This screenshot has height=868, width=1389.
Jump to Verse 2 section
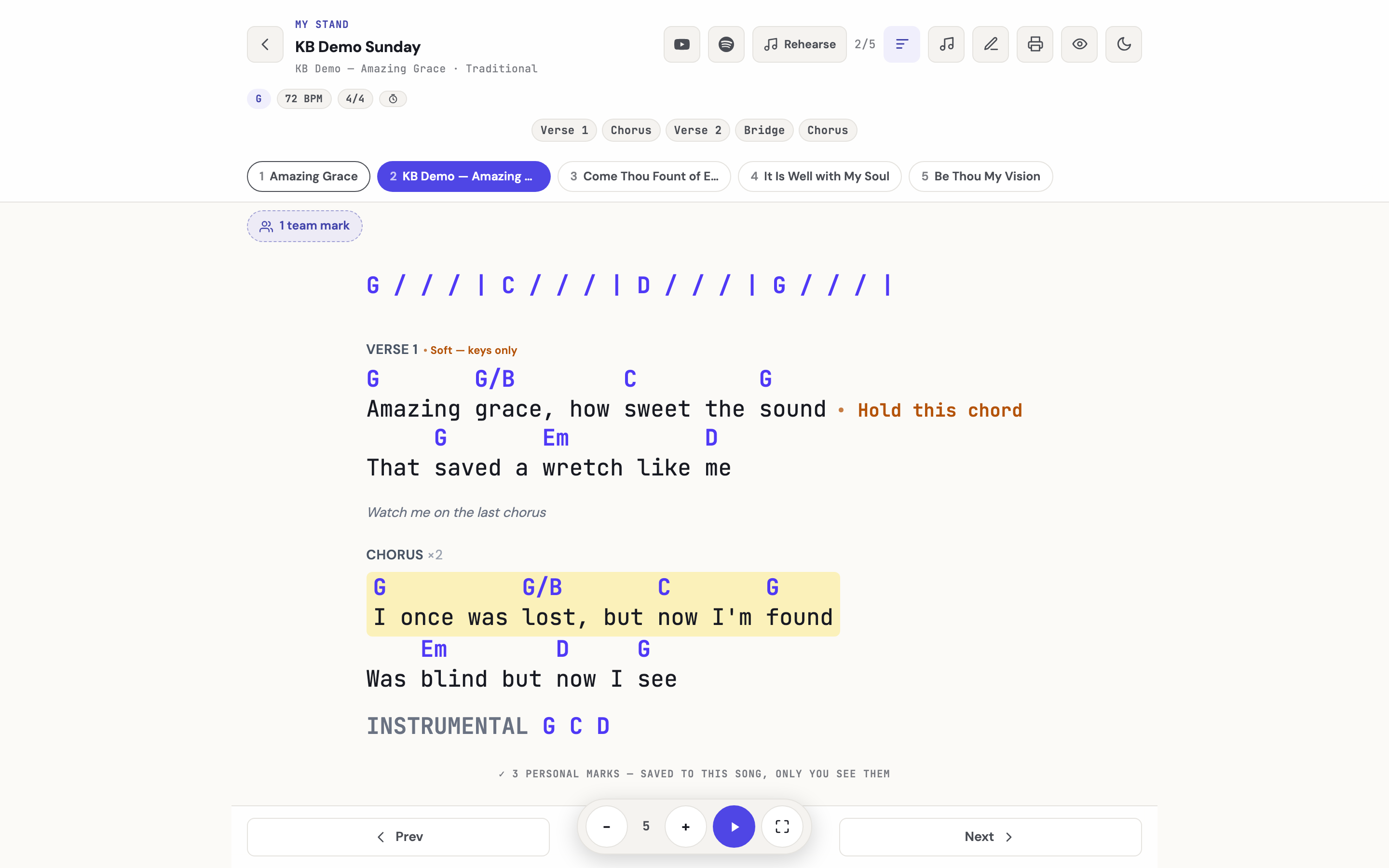pyautogui.click(x=697, y=130)
